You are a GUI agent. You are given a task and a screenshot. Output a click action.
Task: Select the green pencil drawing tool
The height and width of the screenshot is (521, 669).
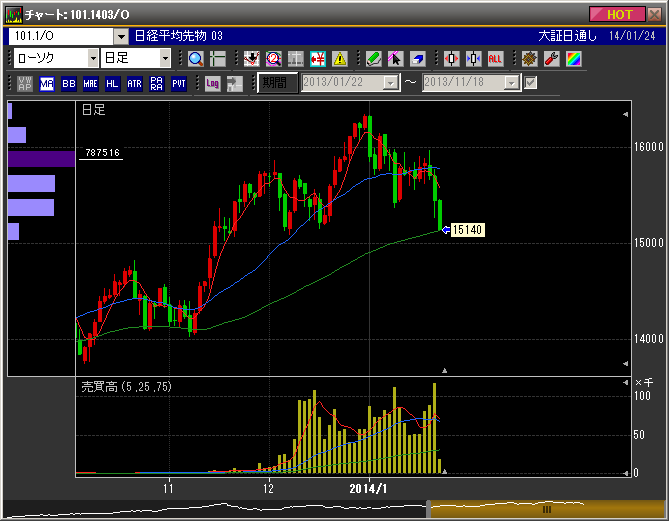pos(373,59)
